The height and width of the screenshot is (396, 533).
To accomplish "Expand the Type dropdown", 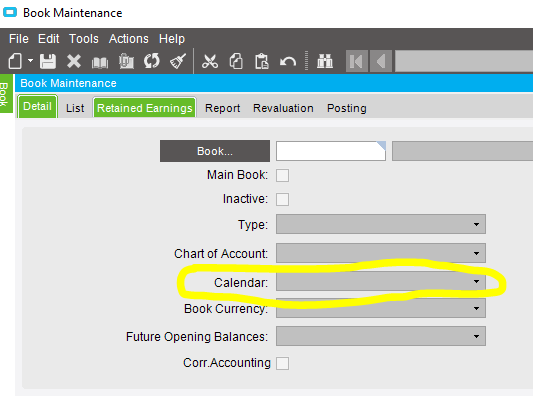I will pos(381,224).
